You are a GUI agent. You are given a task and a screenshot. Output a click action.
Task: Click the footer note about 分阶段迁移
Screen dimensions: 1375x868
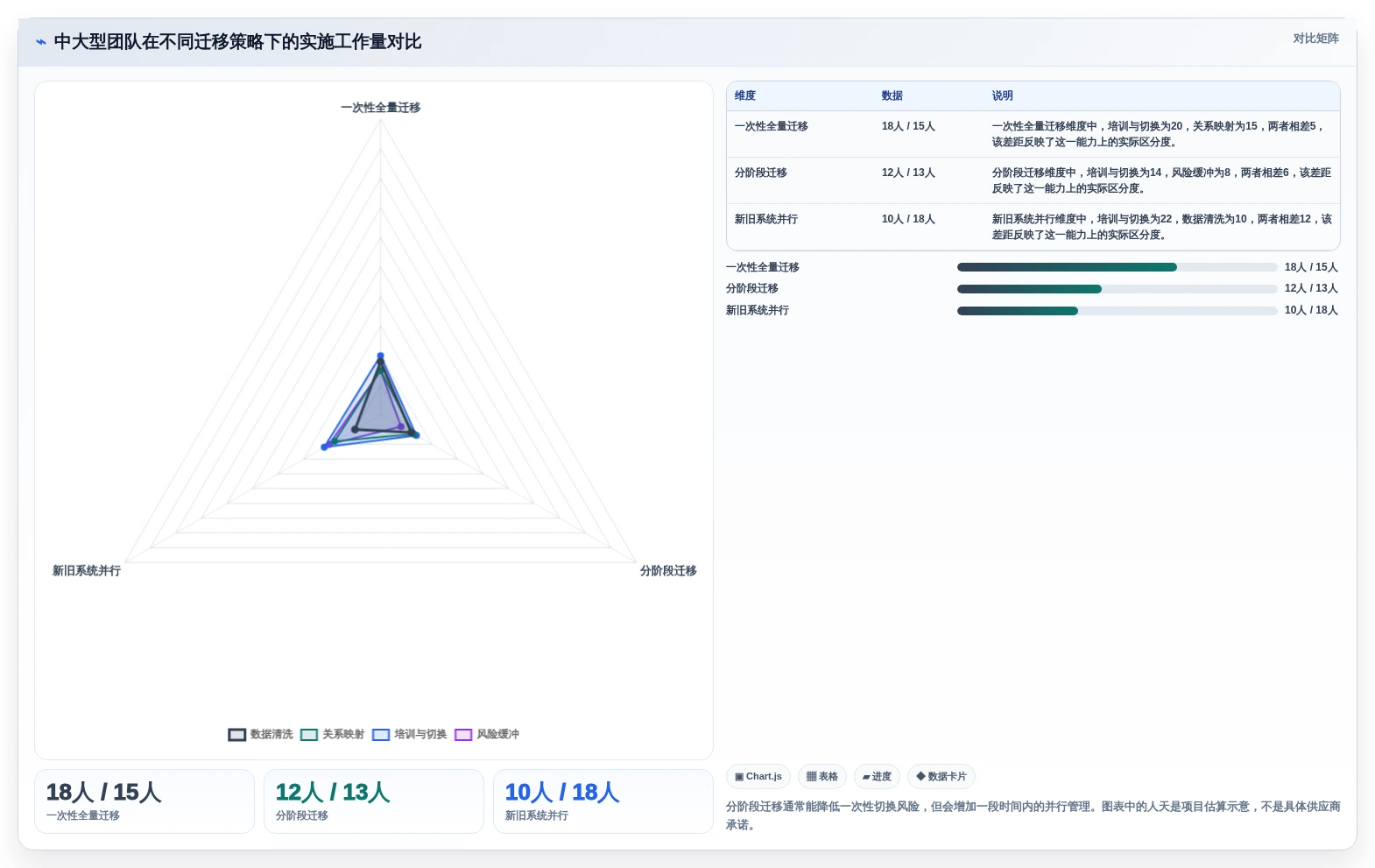pos(1033,815)
